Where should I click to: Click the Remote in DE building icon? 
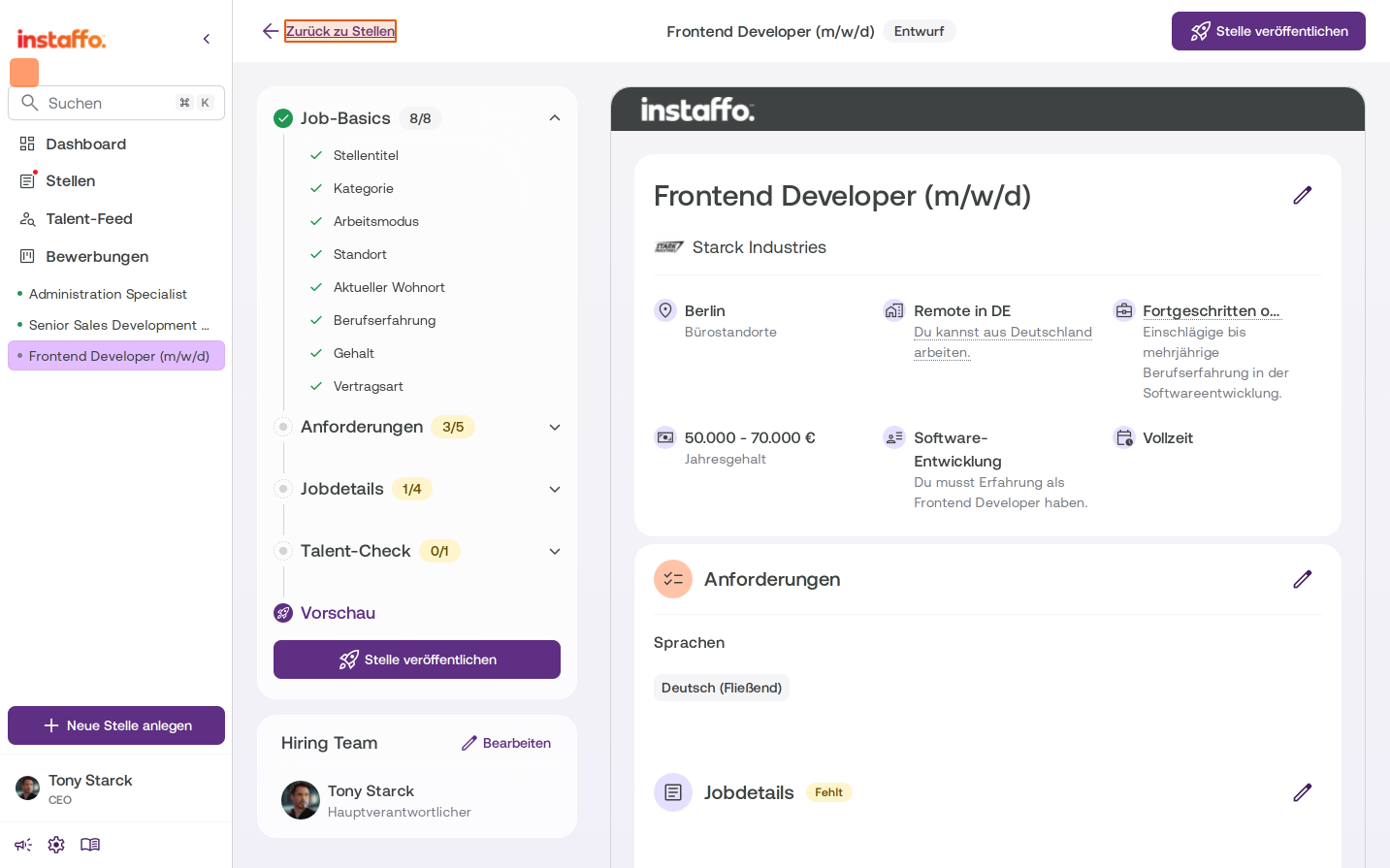pos(894,310)
